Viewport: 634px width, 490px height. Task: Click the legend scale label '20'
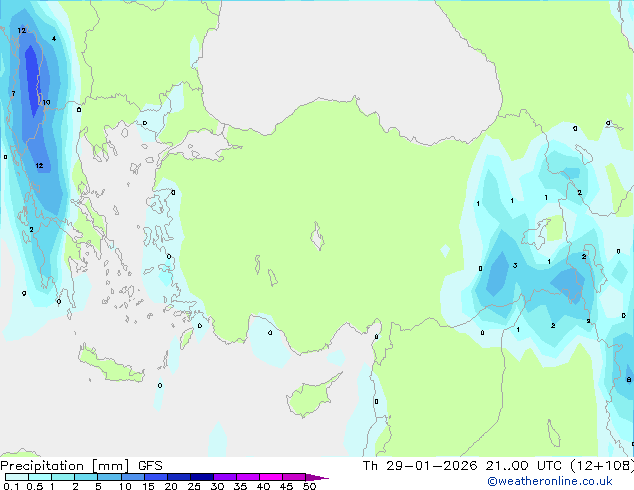[171, 486]
